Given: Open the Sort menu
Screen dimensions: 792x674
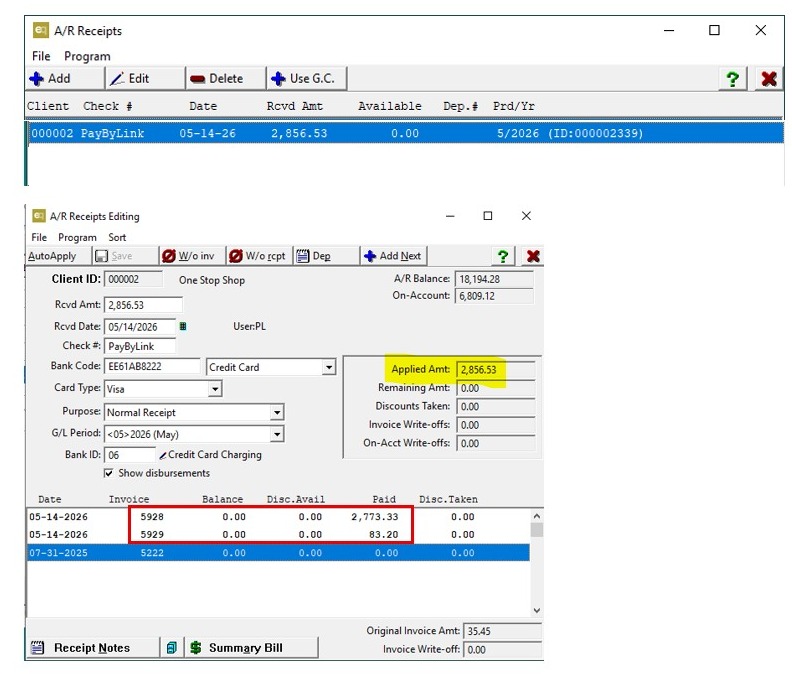Looking at the screenshot, I should tap(117, 237).
